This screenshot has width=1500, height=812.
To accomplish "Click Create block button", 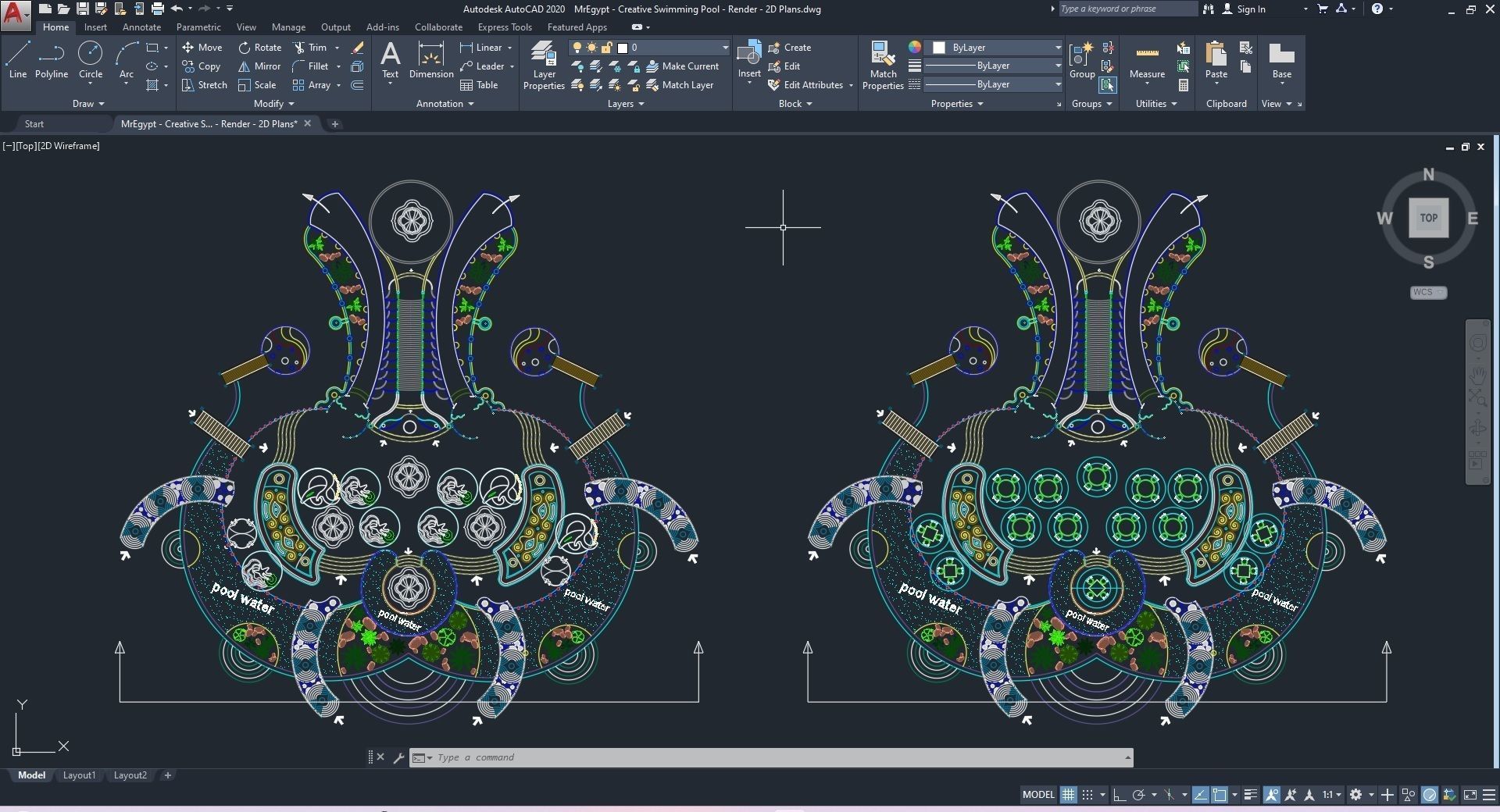I will tap(790, 48).
